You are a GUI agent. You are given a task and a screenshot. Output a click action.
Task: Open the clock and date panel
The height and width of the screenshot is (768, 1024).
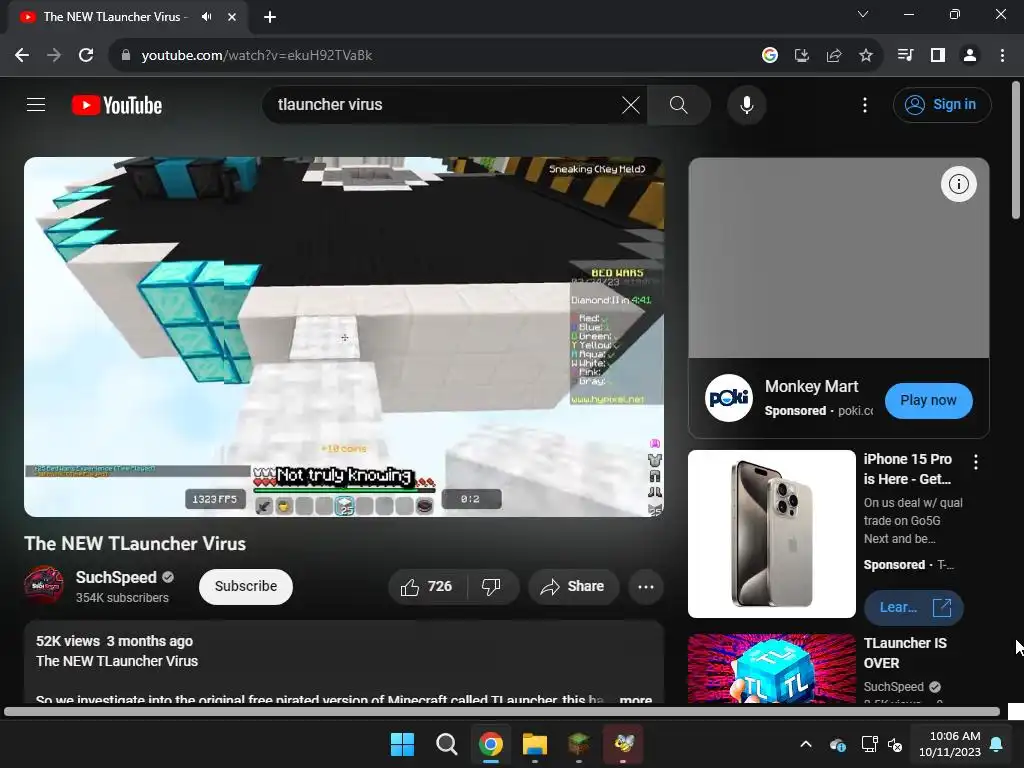tap(949, 744)
